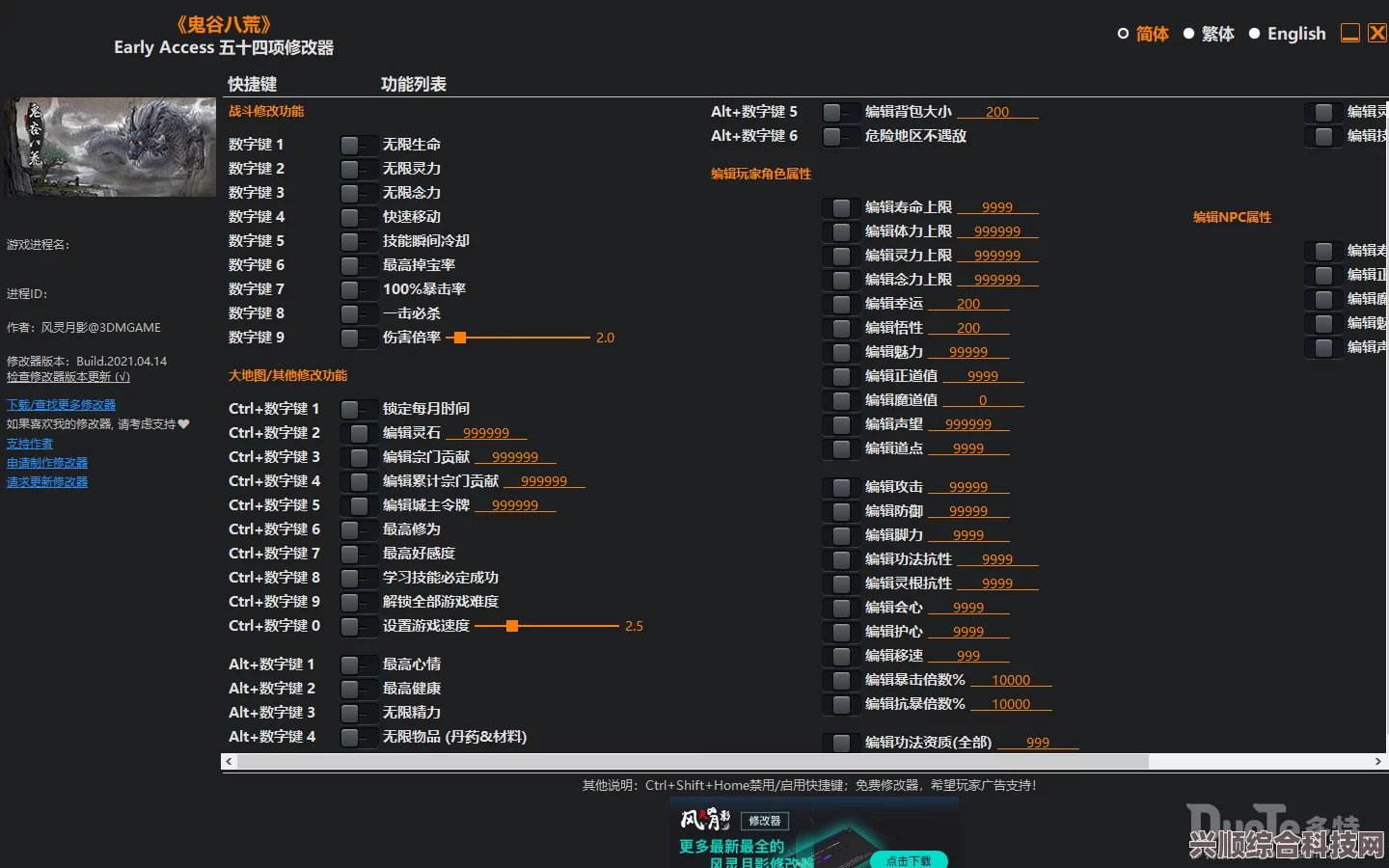Minimize the trainer window
Viewport: 1389px width, 868px height.
pos(1350,33)
